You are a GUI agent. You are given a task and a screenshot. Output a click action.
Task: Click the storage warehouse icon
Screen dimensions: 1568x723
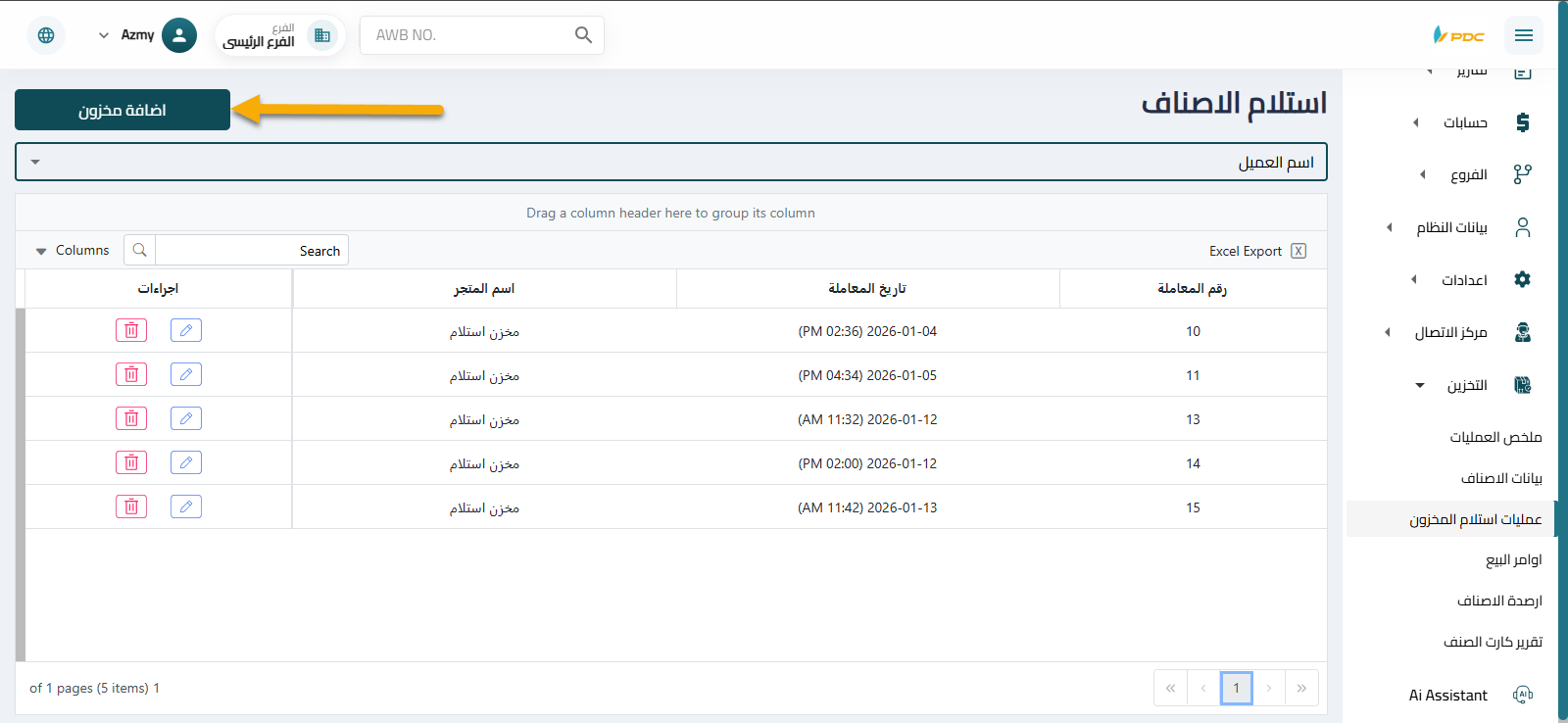pyautogui.click(x=1523, y=385)
